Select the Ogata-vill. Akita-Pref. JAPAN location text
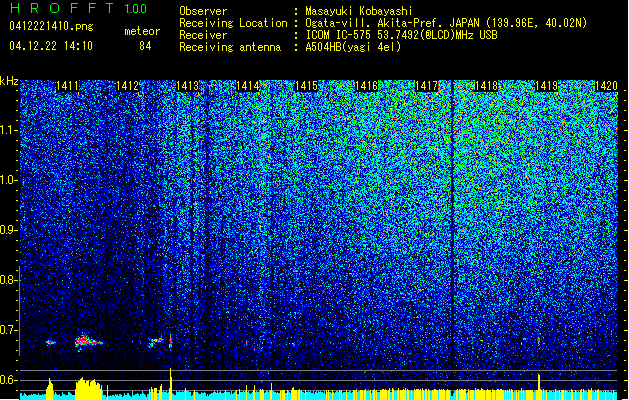Image resolution: width=629 pixels, height=400 pixels. coord(446,23)
